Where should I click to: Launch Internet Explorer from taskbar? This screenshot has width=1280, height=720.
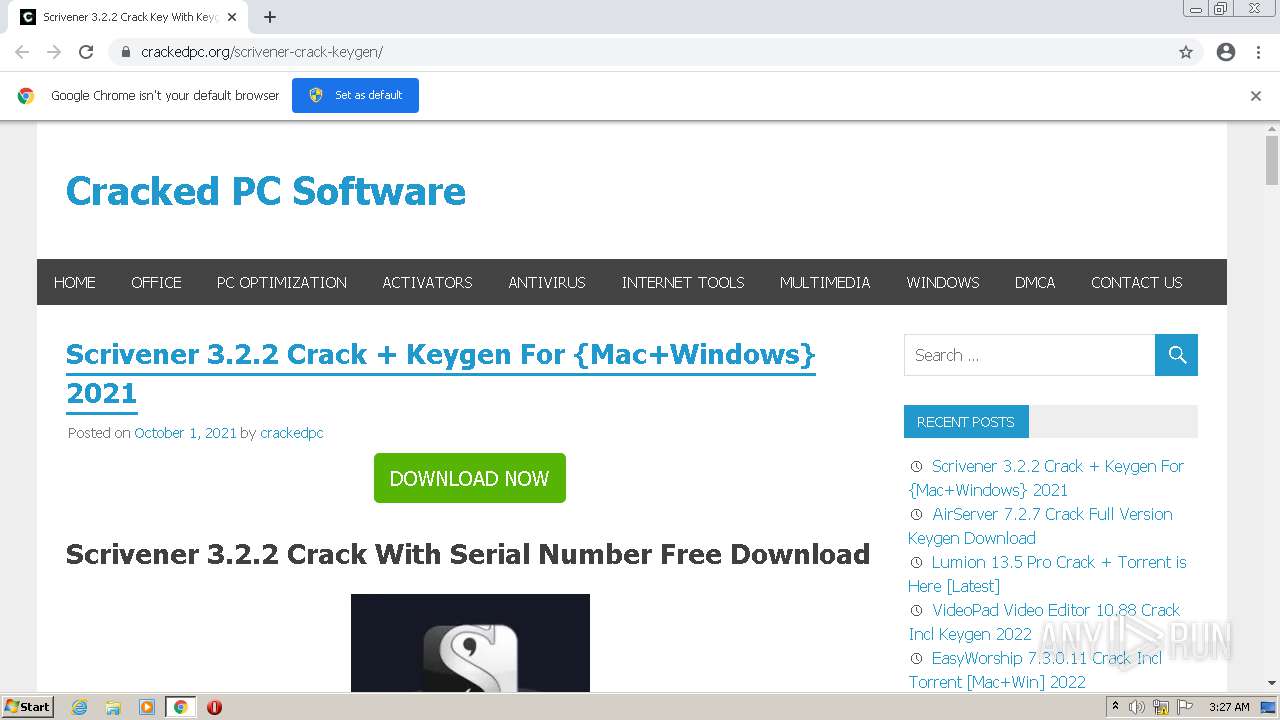(x=80, y=707)
